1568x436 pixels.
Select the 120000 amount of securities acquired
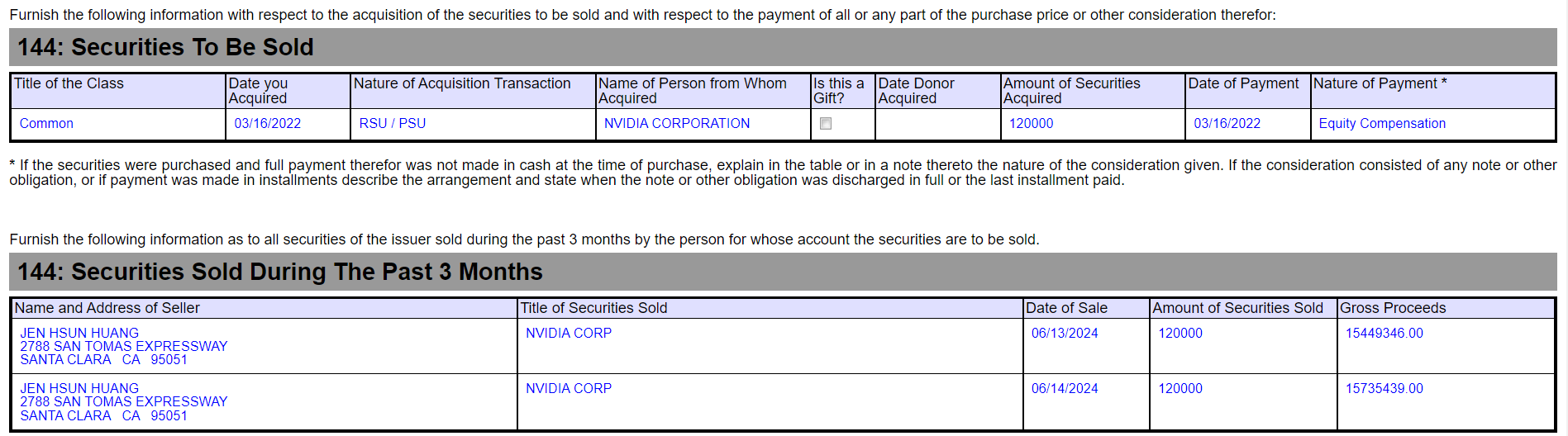[1032, 124]
